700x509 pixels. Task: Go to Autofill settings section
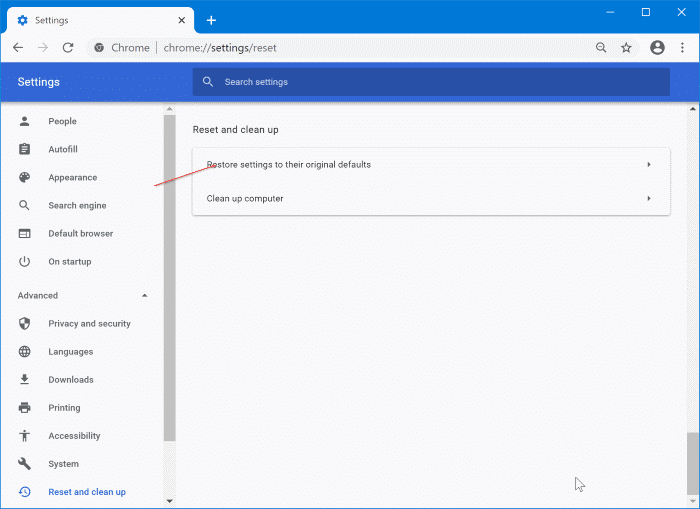62,149
